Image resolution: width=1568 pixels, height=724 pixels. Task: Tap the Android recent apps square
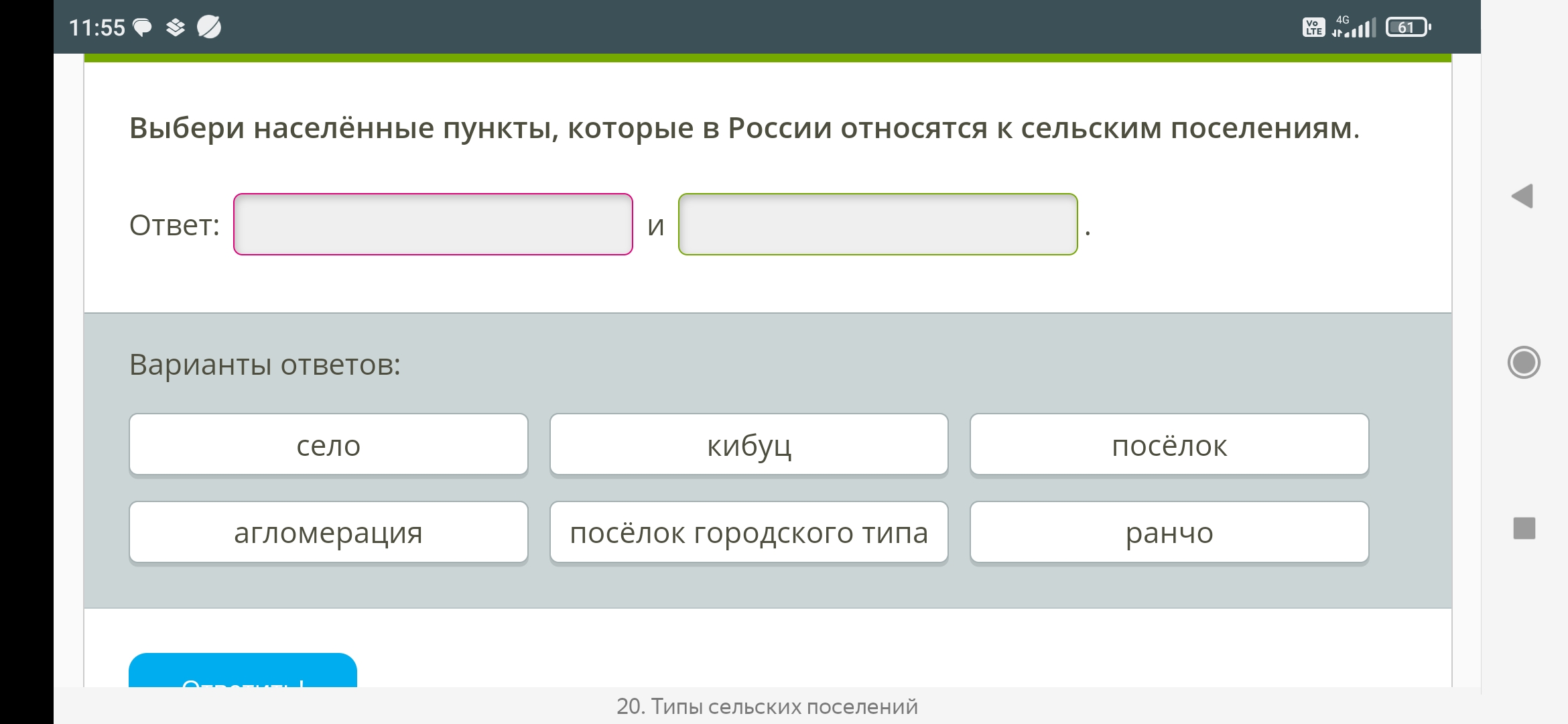tap(1524, 528)
